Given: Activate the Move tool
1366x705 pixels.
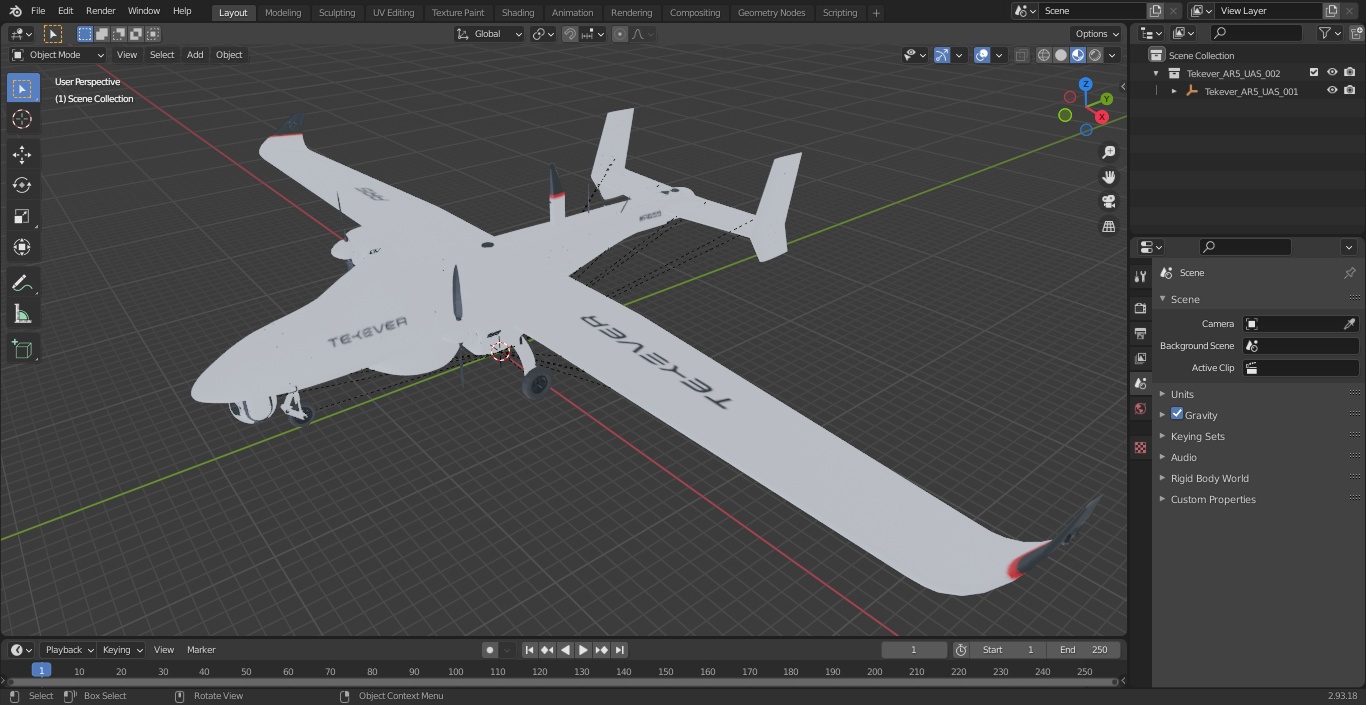Looking at the screenshot, I should [22, 154].
